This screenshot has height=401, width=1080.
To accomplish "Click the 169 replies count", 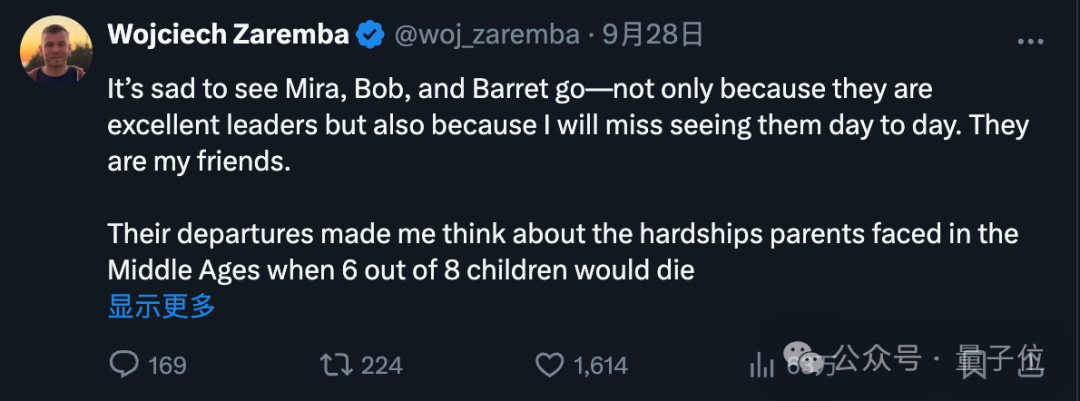I will [167, 366].
